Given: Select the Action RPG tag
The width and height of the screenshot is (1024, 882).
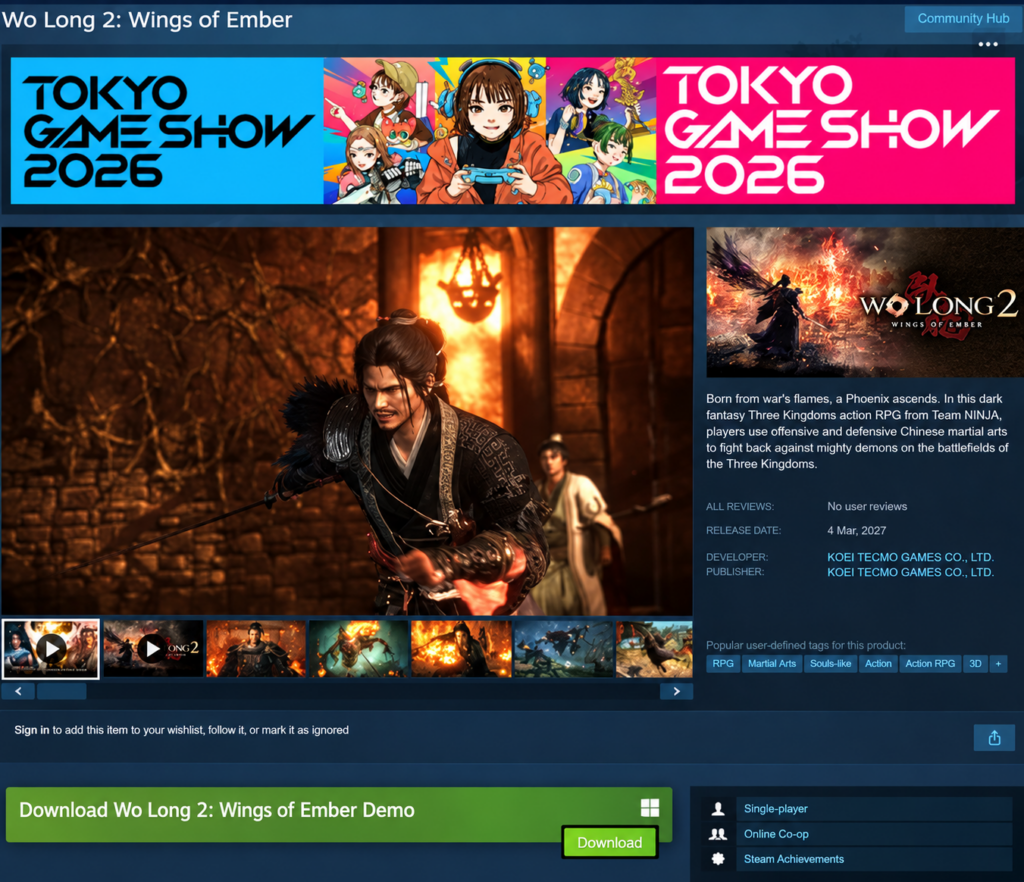Looking at the screenshot, I should click(x=930, y=663).
